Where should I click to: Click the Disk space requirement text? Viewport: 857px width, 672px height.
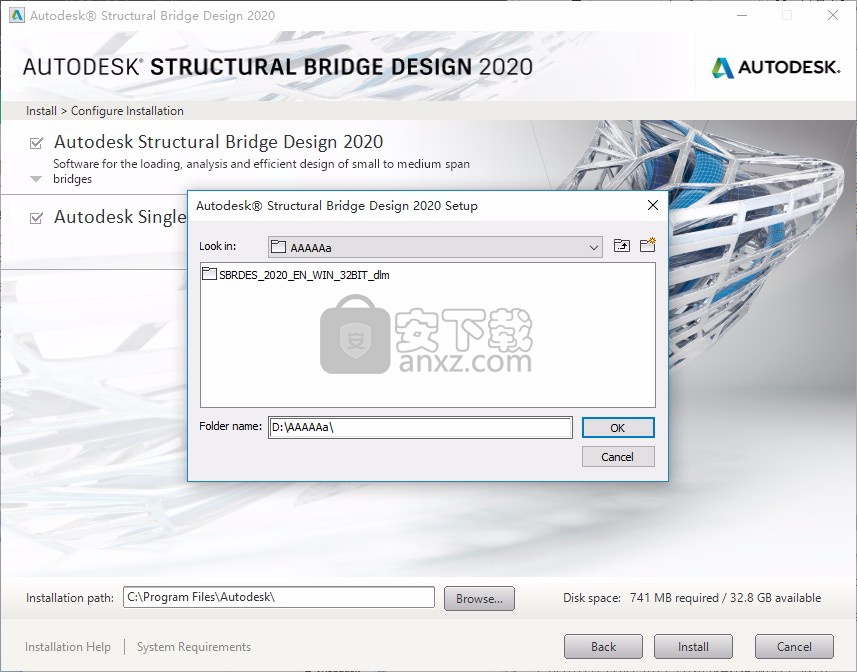[x=691, y=598]
